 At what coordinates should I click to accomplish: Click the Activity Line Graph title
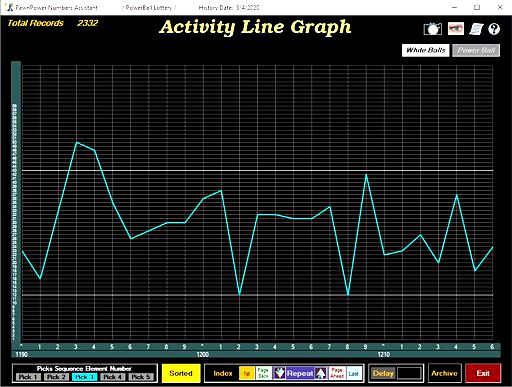click(255, 27)
